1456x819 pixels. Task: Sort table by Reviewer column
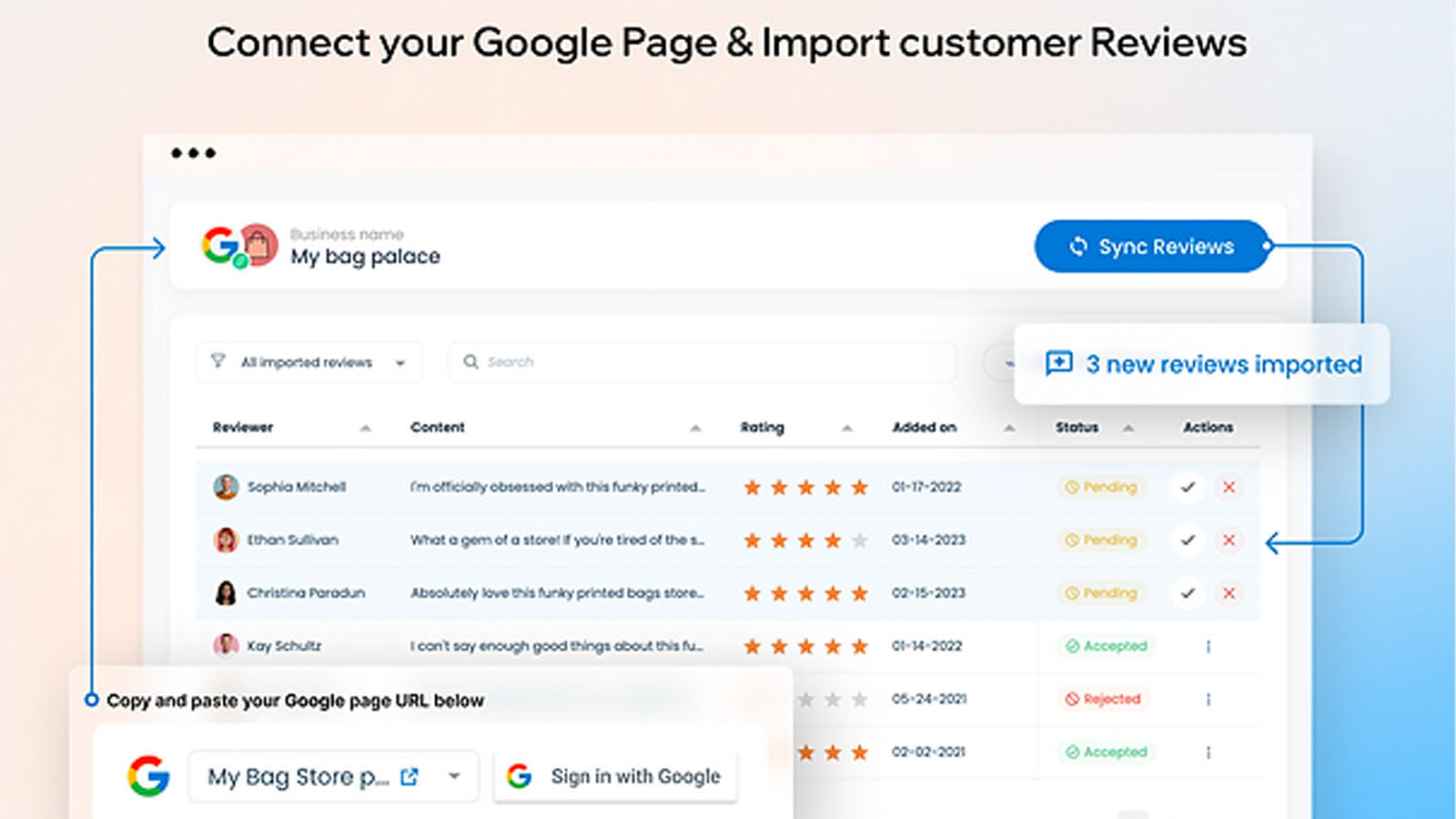tap(365, 428)
